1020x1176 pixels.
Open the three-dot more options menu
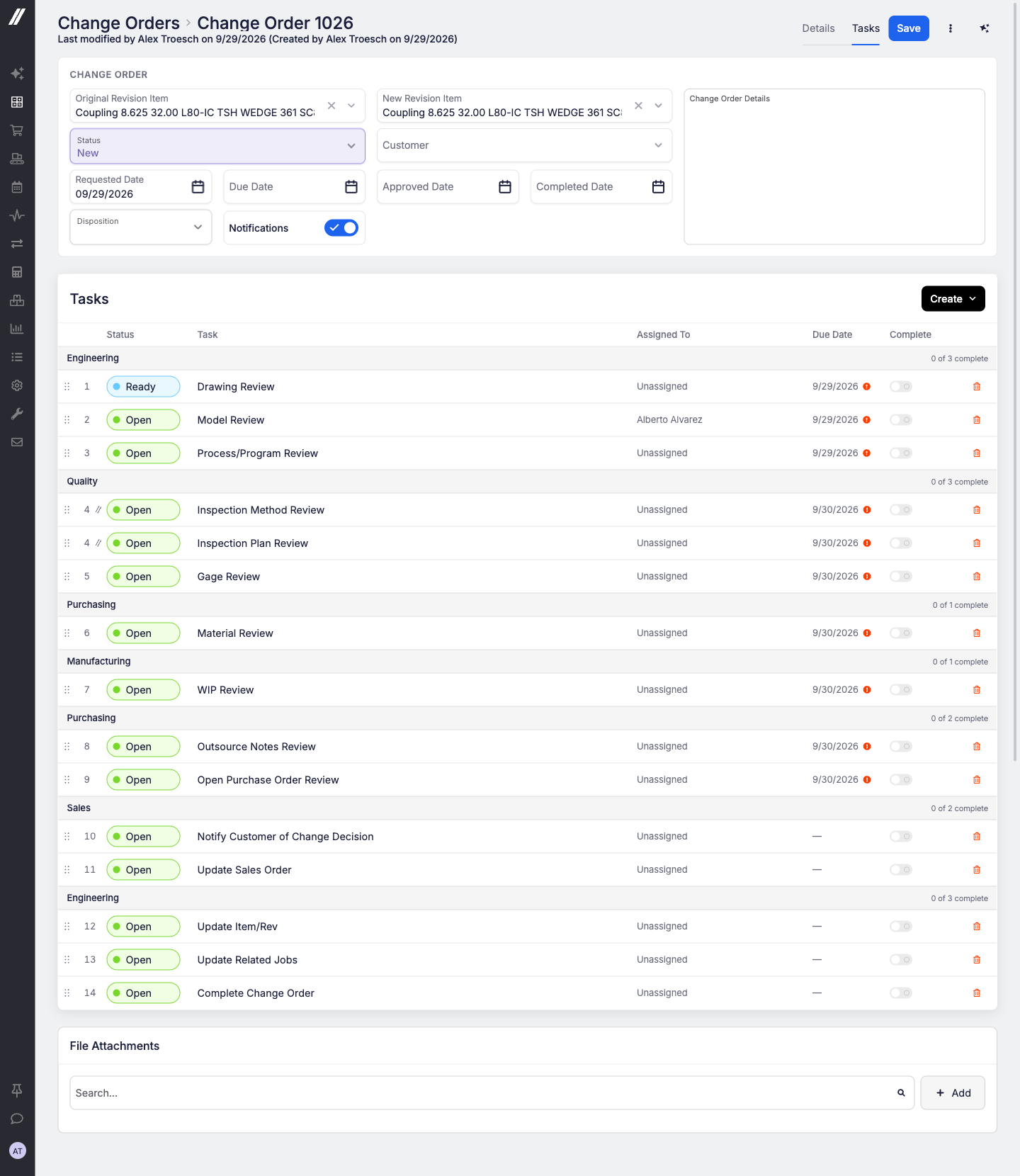click(951, 28)
